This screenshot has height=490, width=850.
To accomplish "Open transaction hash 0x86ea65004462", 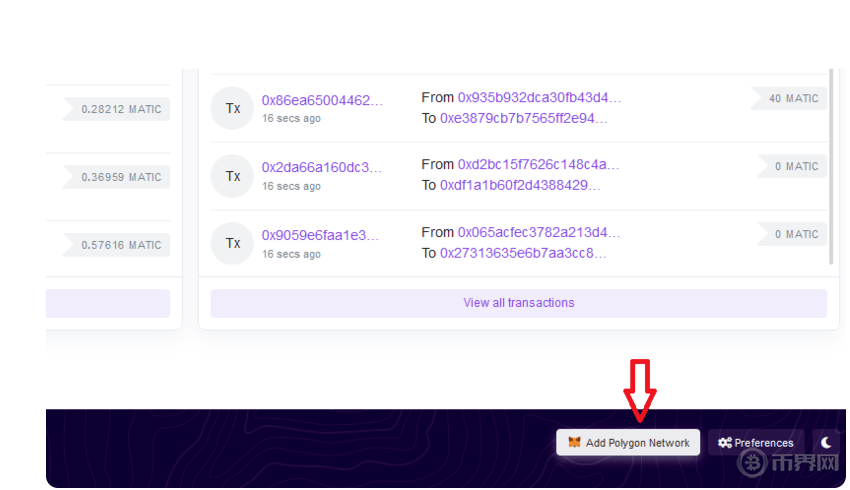I will tap(322, 100).
